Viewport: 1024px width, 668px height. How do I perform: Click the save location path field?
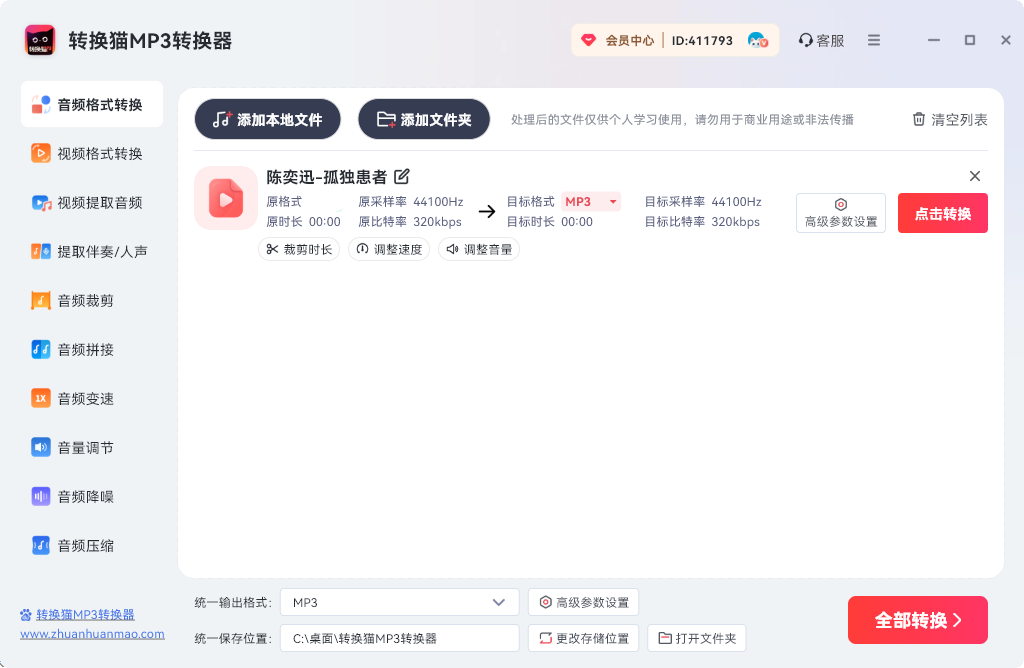click(x=399, y=637)
